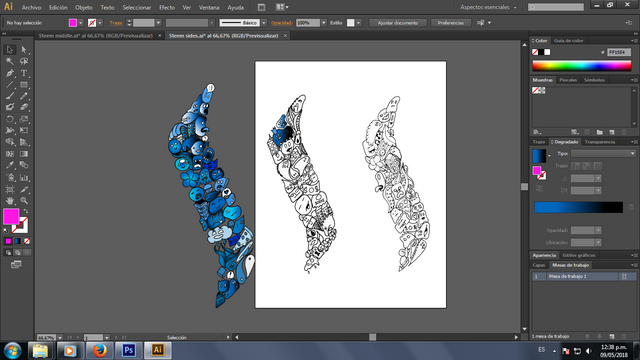Open the Básico brush definition dropdown
Viewport: 640px width, 360px height.
click(264, 23)
